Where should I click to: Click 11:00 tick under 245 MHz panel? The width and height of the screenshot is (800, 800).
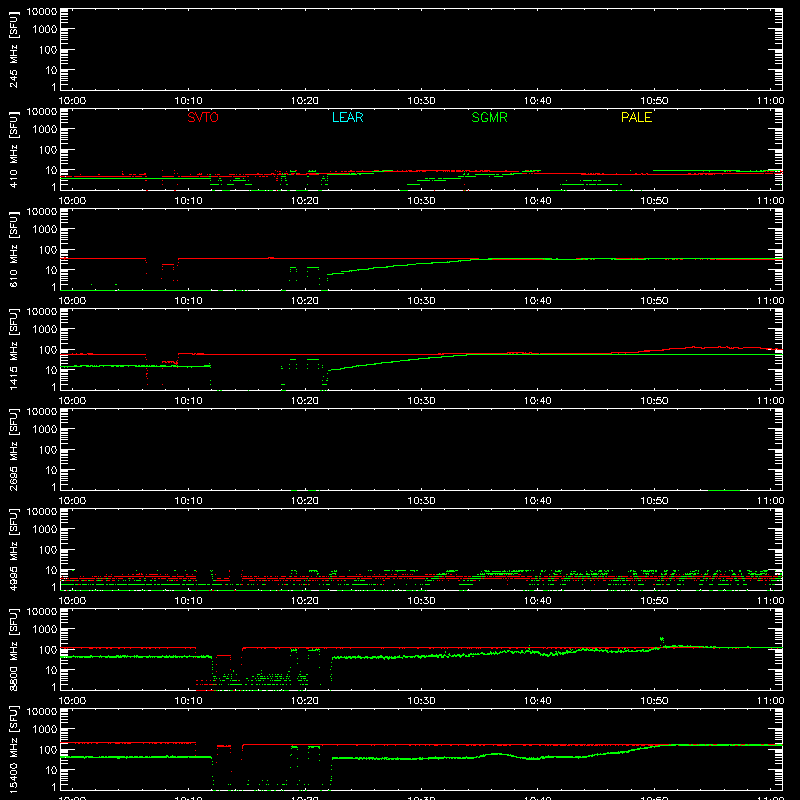tap(770, 101)
